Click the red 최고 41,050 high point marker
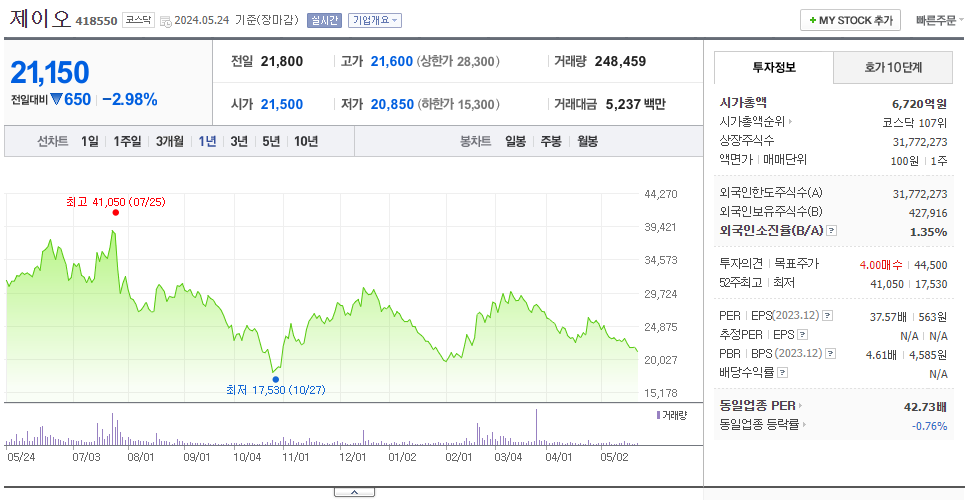968x500 pixels. point(115,212)
